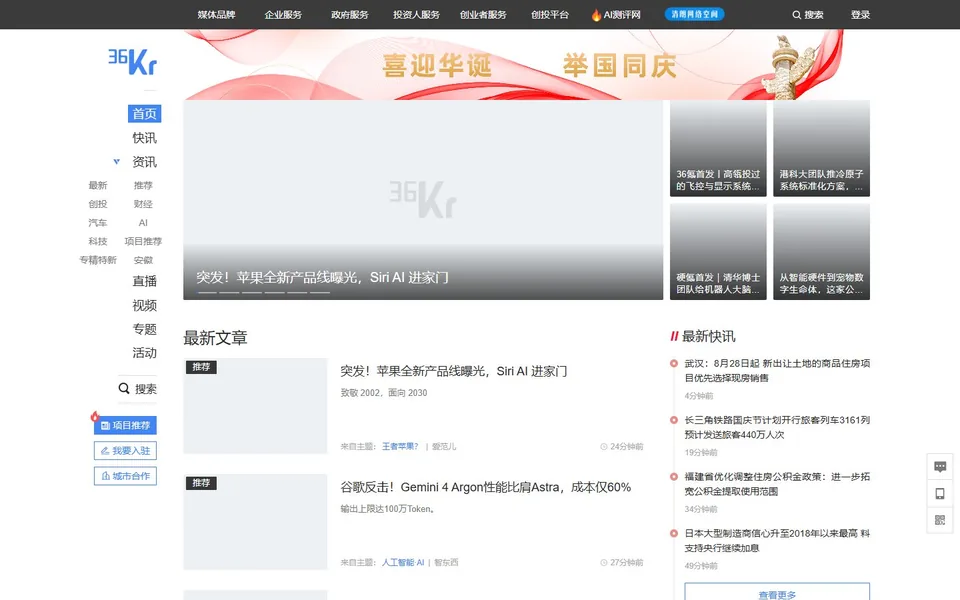Select the sidebar 项目推荐 subcategory link
960x600 pixels.
click(x=143, y=241)
